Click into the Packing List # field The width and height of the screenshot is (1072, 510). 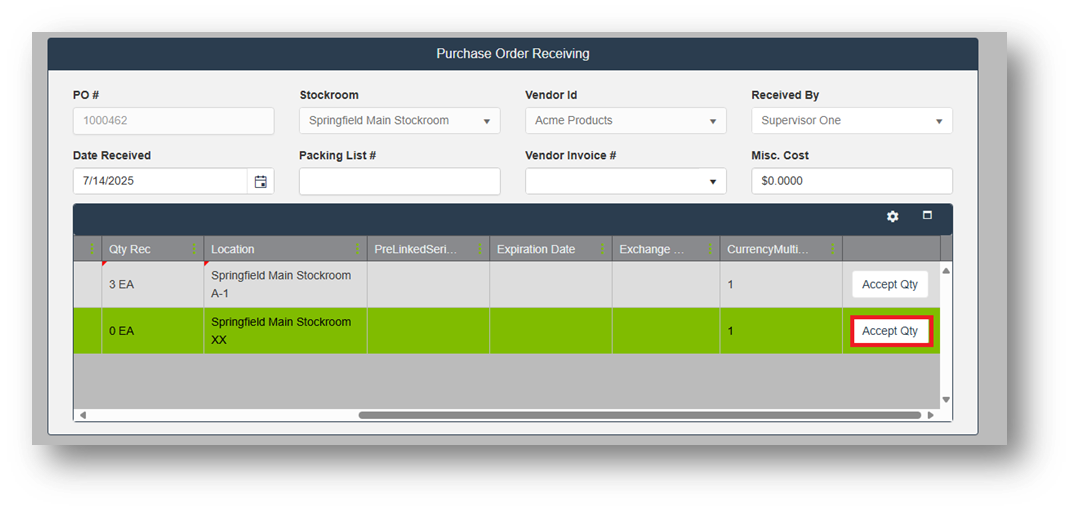(x=399, y=181)
